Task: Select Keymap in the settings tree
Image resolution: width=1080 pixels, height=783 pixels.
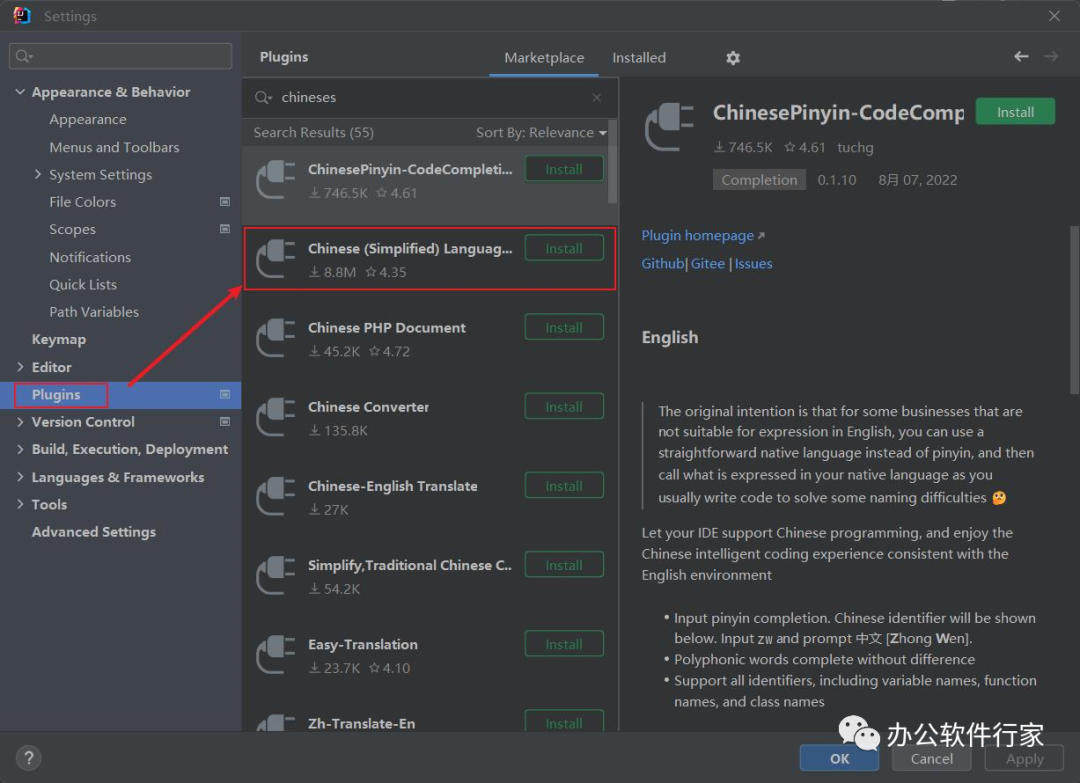Action: [x=59, y=340]
